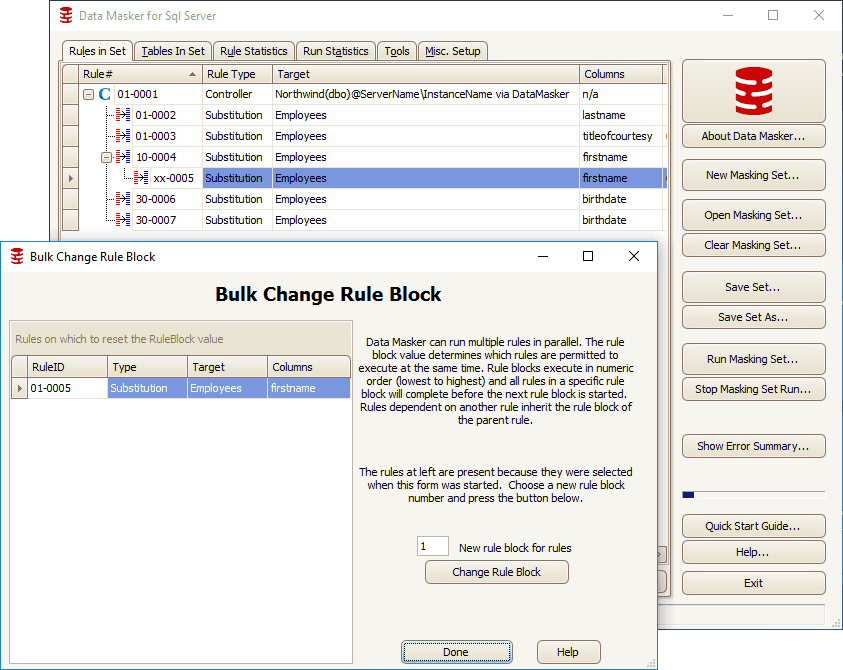843x670 pixels.
Task: Click the Change Rule Block button
Action: coord(497,572)
